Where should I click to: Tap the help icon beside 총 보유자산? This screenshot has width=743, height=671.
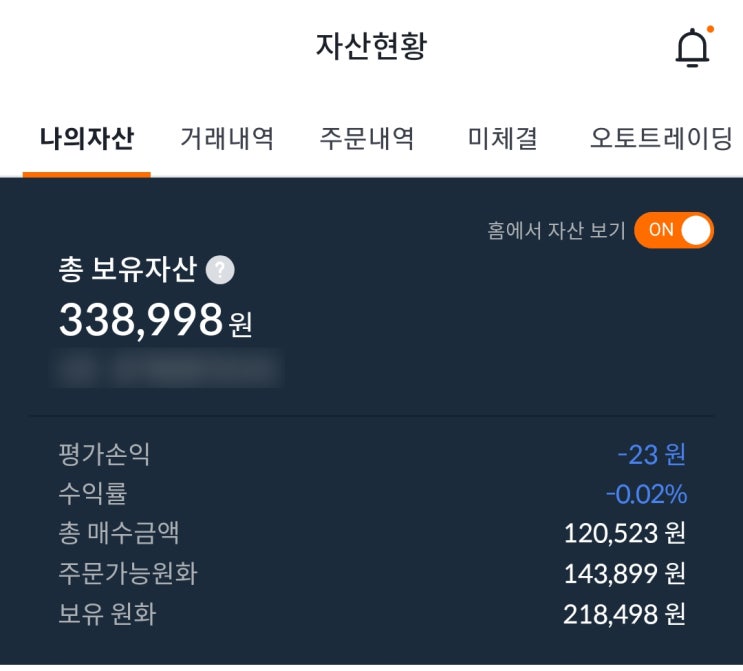click(220, 270)
